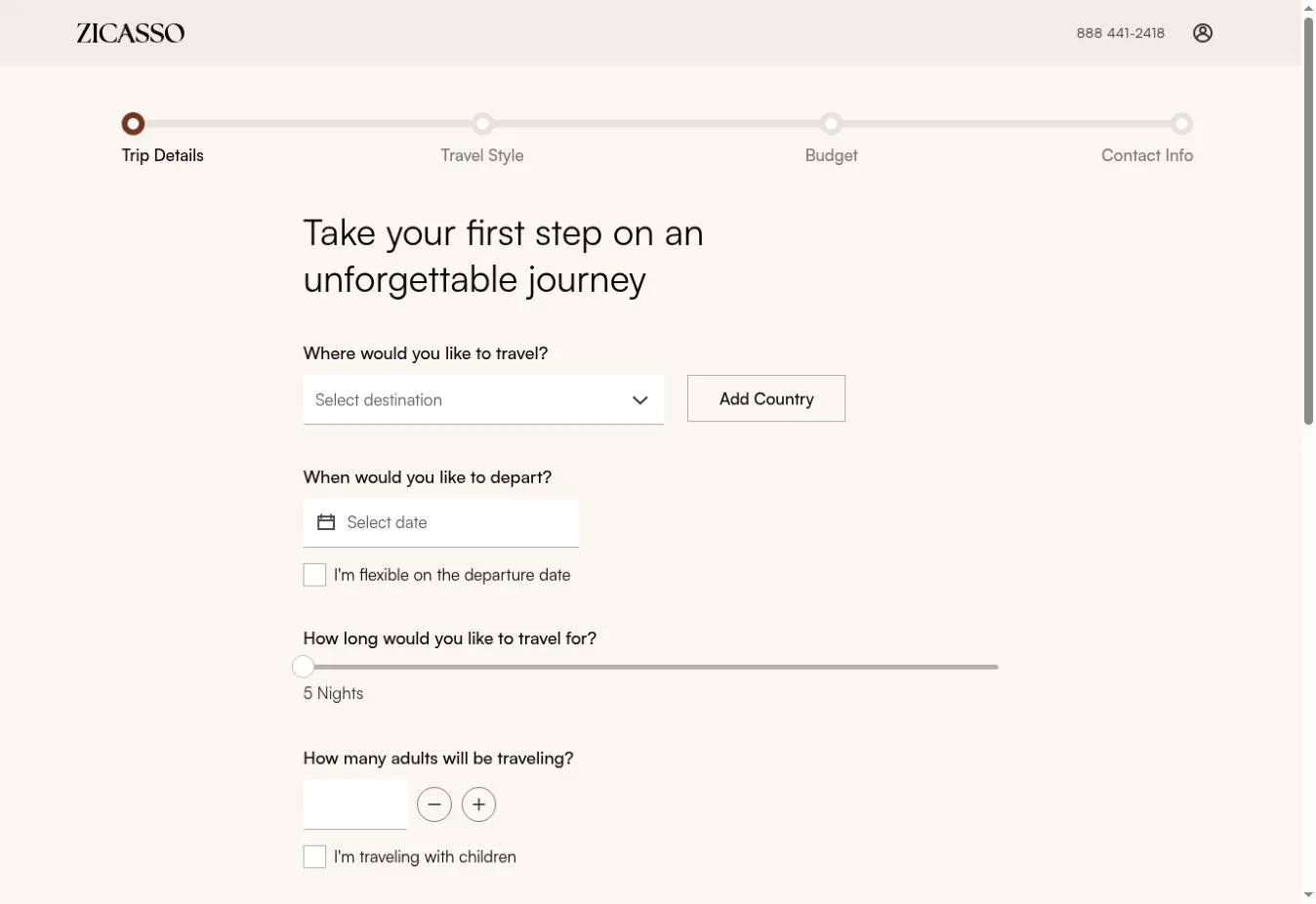Decrease adults with the minus button

(x=434, y=804)
